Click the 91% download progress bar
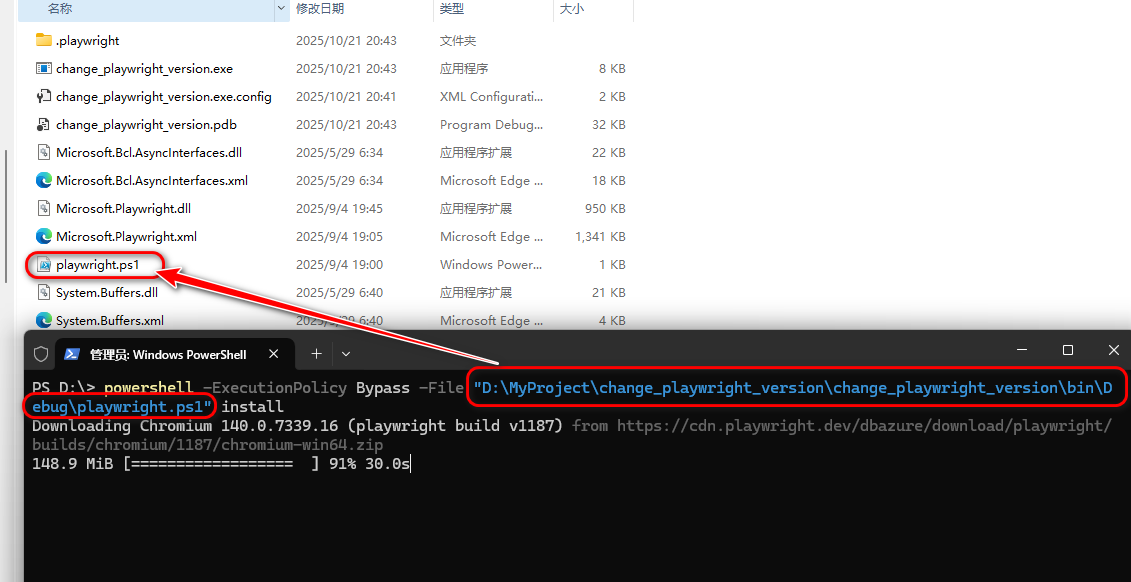 pyautogui.click(x=221, y=464)
